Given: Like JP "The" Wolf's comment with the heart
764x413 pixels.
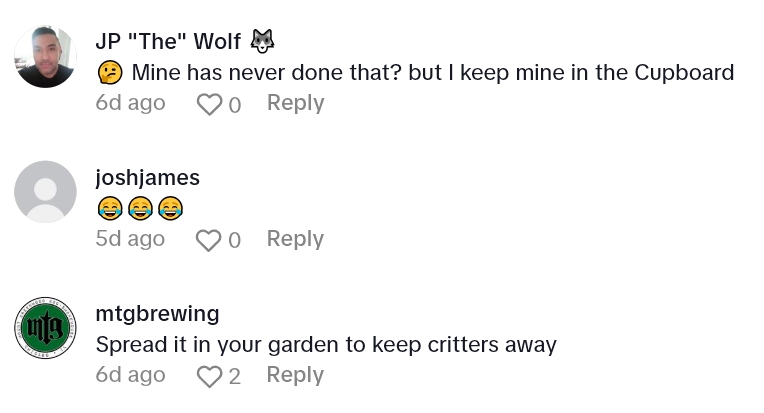Looking at the screenshot, I should 208,104.
